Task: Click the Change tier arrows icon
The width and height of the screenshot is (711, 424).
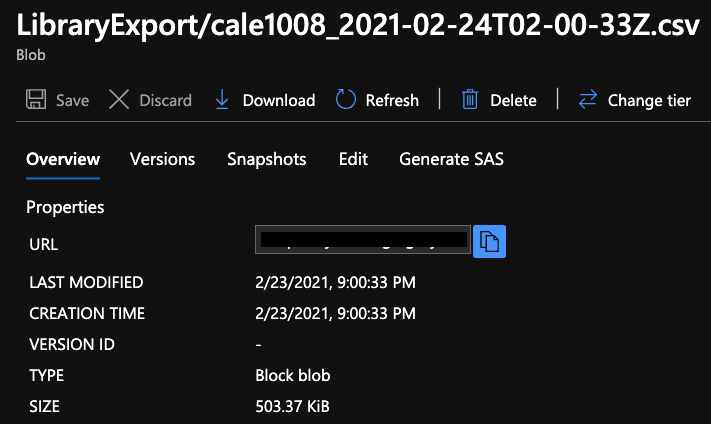Action: 588,99
